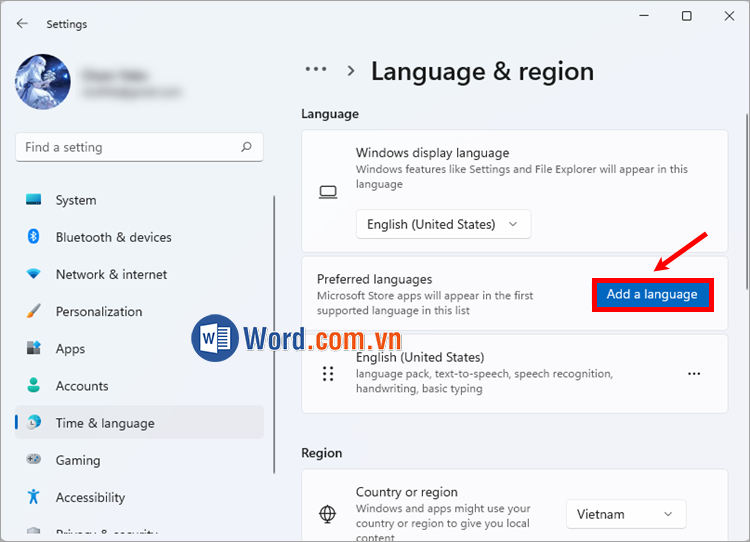Click the breadcrumb chevron arrow
The width and height of the screenshot is (750, 542).
click(x=351, y=71)
